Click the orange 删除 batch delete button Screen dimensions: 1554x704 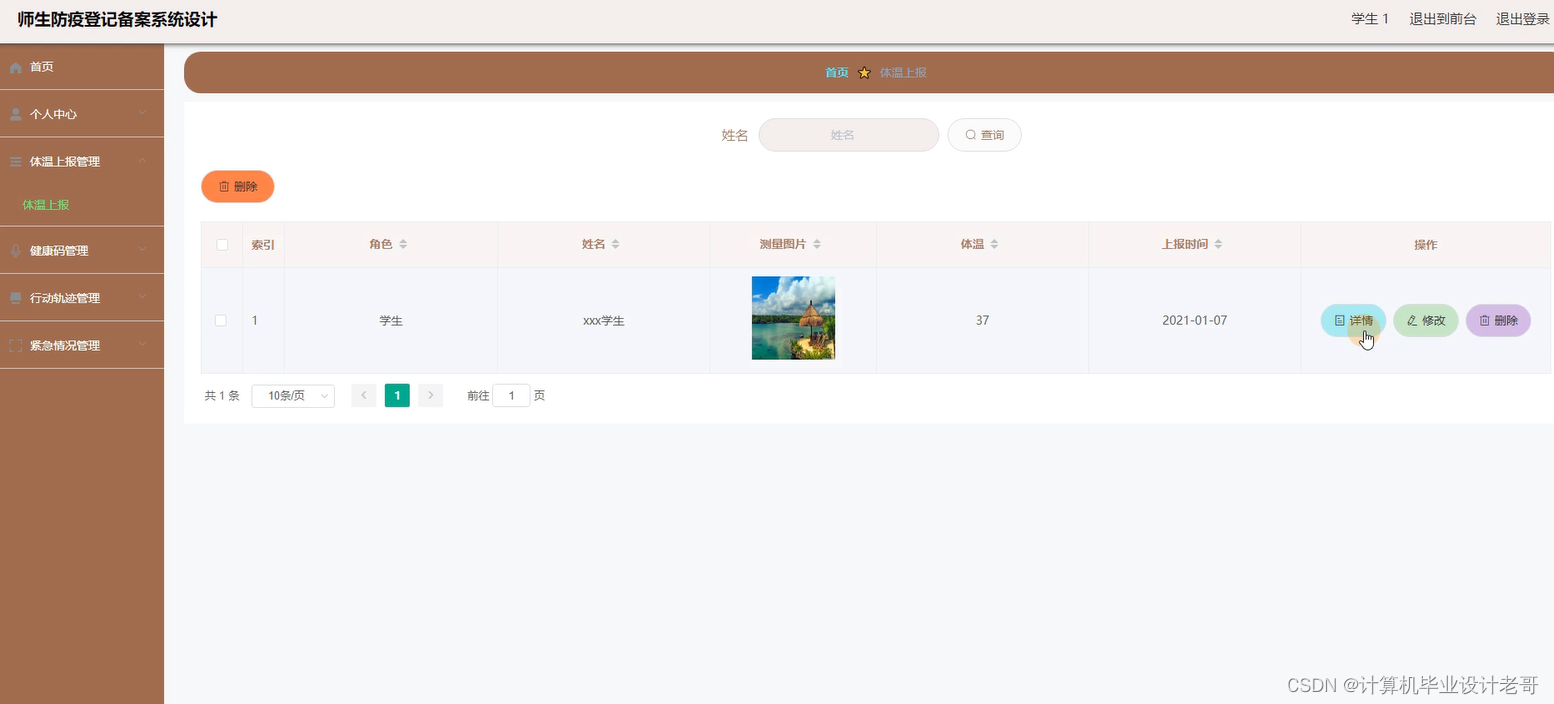238,186
